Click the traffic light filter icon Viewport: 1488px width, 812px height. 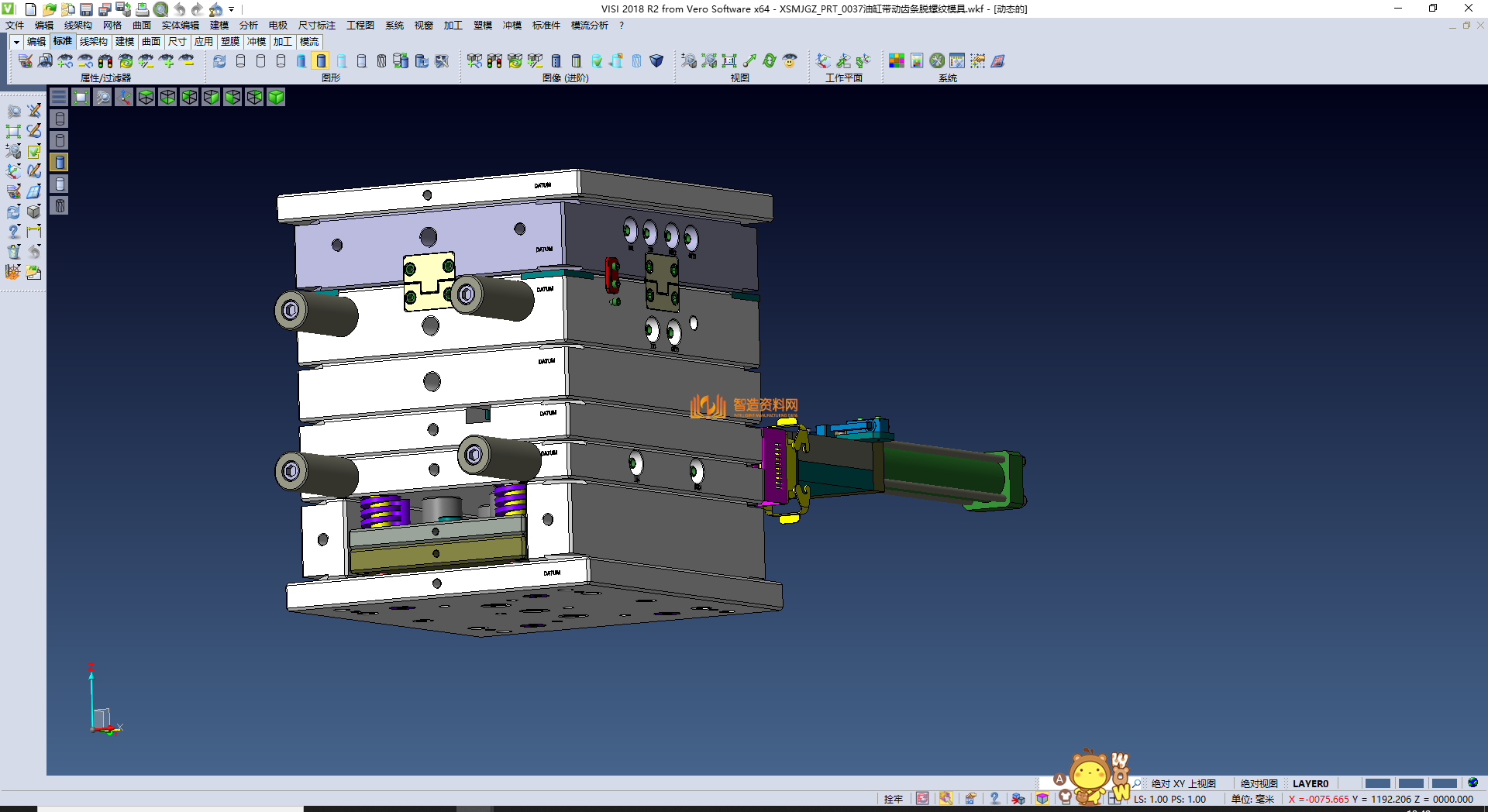tap(105, 60)
